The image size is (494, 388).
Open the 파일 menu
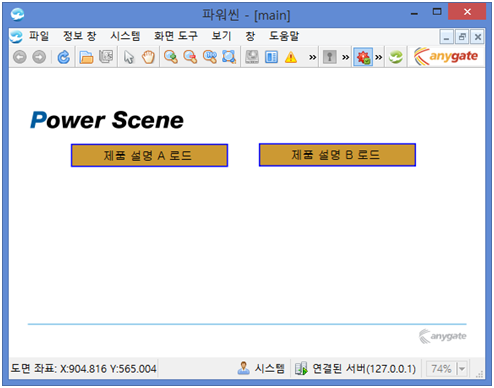pos(39,36)
